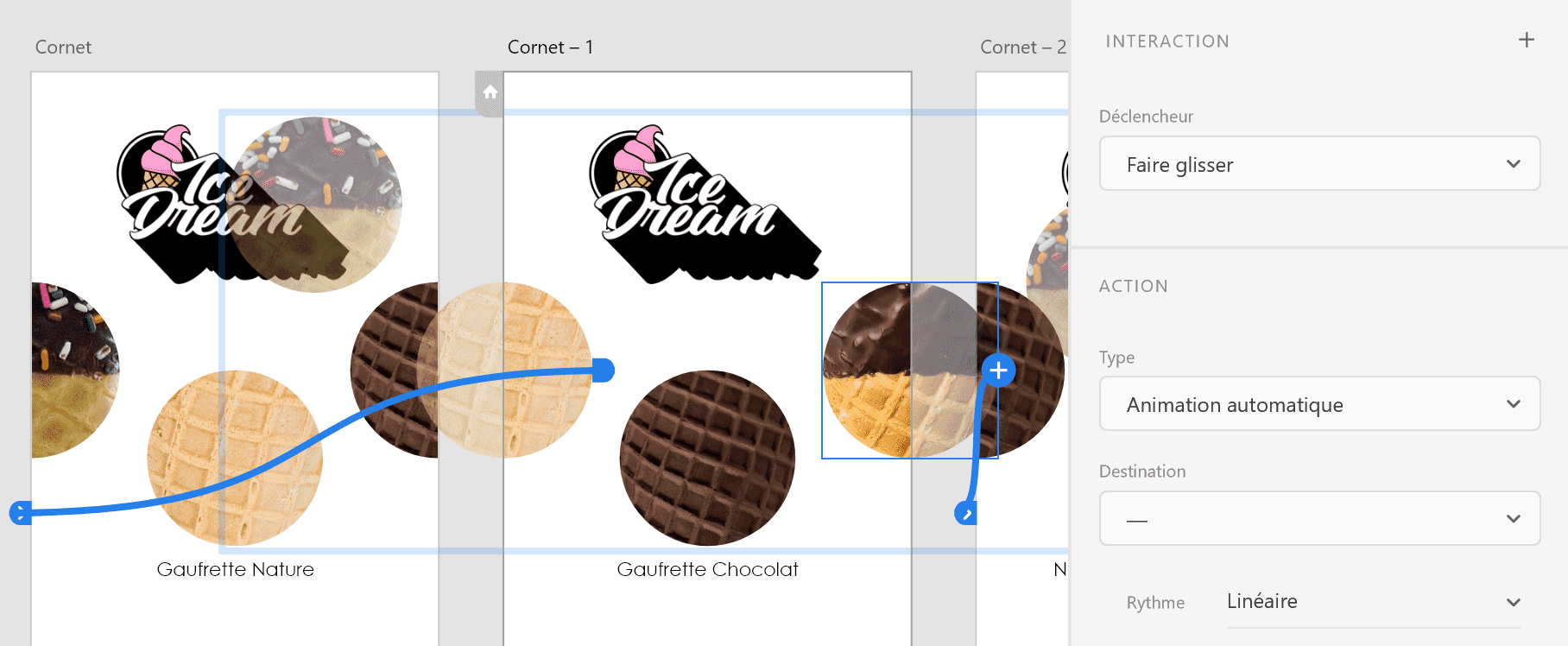The width and height of the screenshot is (1568, 646).
Task: Click the home artboard icon on Cornet – 1
Action: click(x=490, y=92)
